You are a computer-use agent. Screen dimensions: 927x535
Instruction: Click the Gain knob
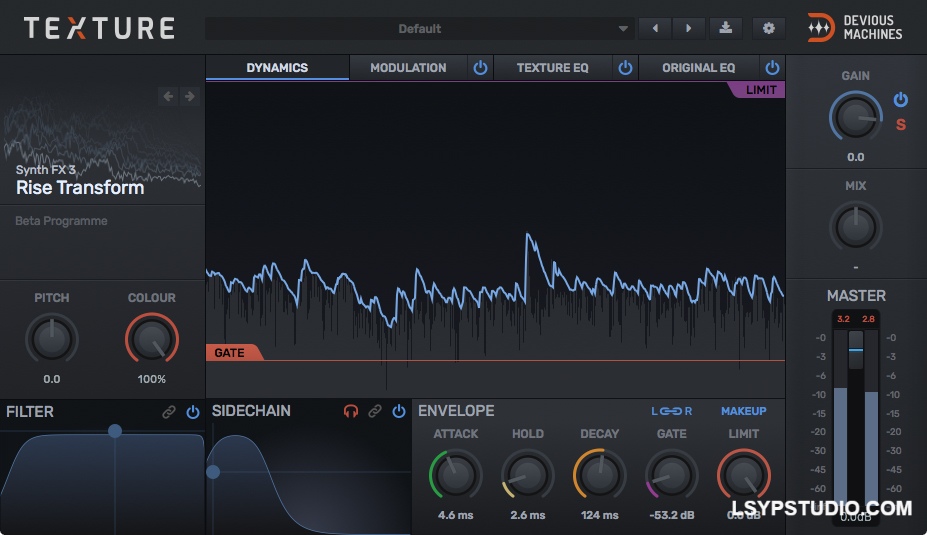pos(855,116)
